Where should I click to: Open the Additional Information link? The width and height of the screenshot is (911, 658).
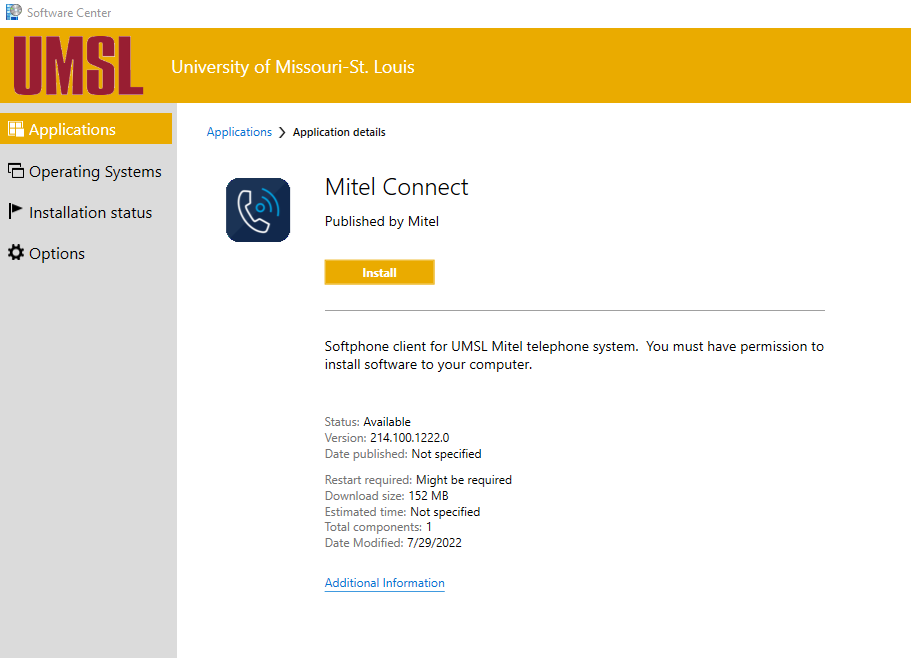(x=384, y=583)
